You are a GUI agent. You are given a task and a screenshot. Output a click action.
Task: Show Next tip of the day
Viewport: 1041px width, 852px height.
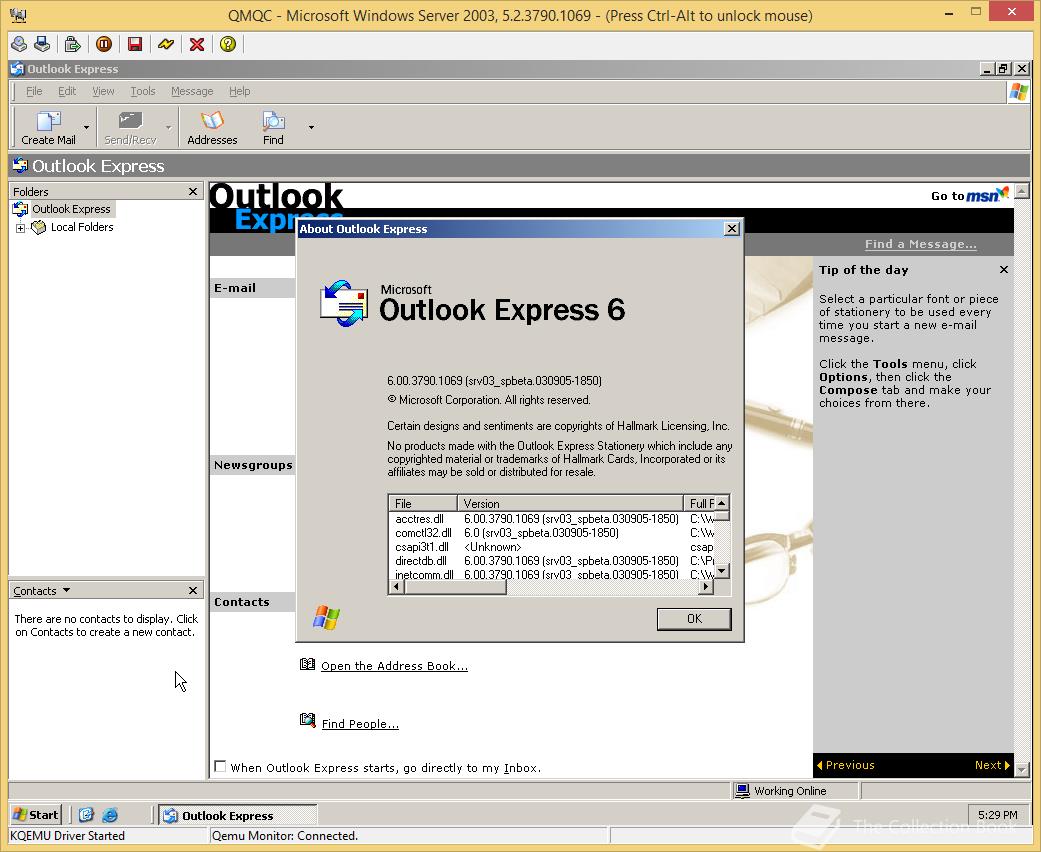click(x=992, y=765)
